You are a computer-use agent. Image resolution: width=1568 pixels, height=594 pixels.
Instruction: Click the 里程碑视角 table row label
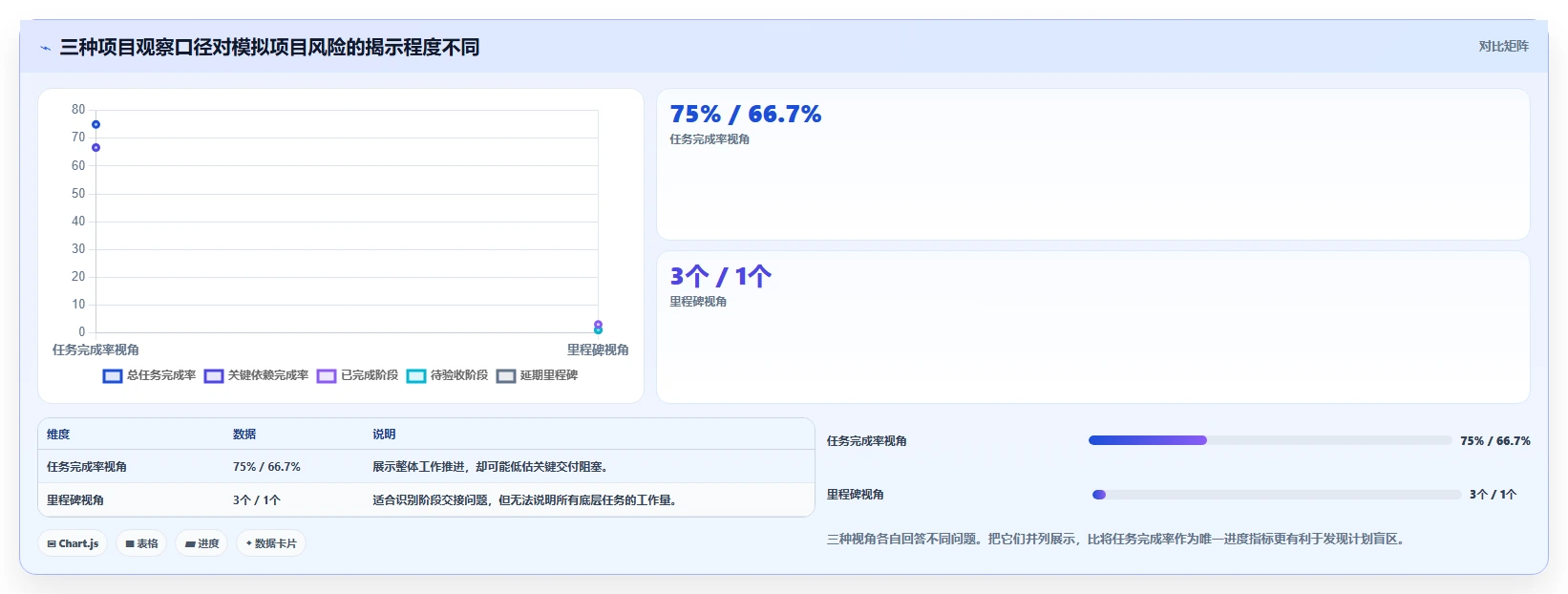point(75,499)
